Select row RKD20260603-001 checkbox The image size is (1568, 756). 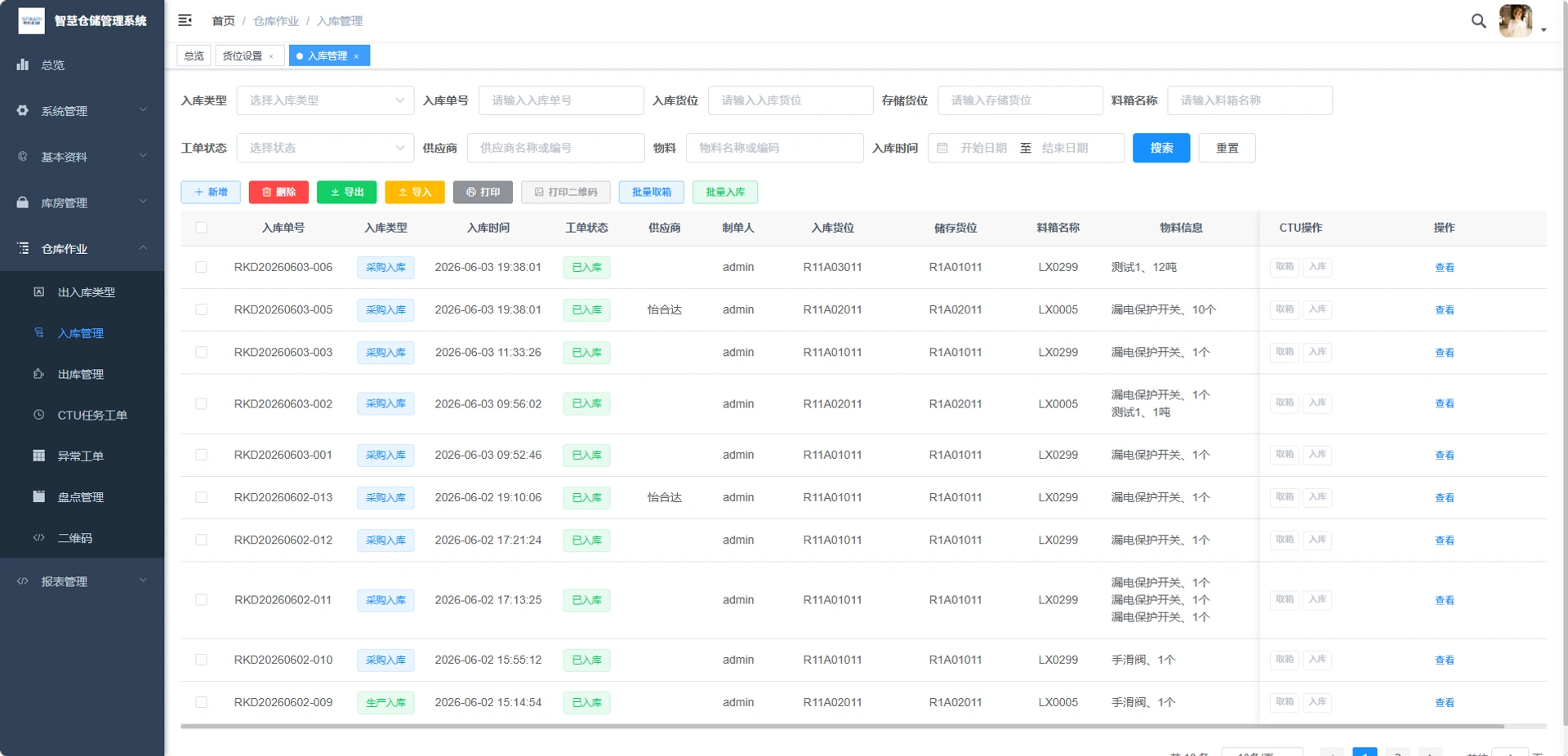201,455
